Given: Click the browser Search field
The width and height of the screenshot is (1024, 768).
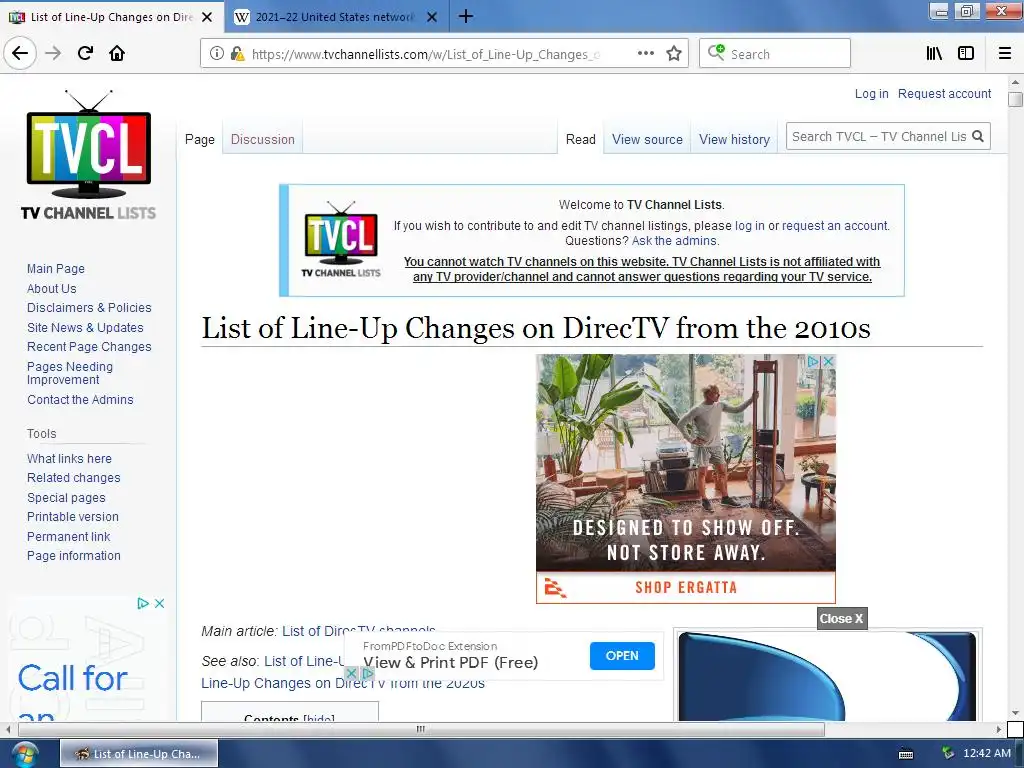Looking at the screenshot, I should pos(775,54).
